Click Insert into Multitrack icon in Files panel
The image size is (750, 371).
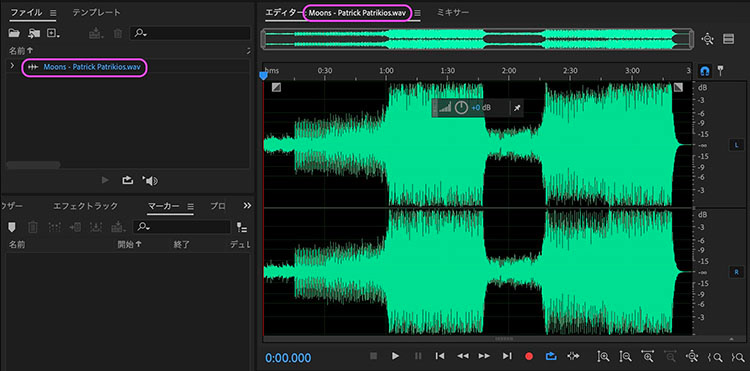(x=96, y=33)
